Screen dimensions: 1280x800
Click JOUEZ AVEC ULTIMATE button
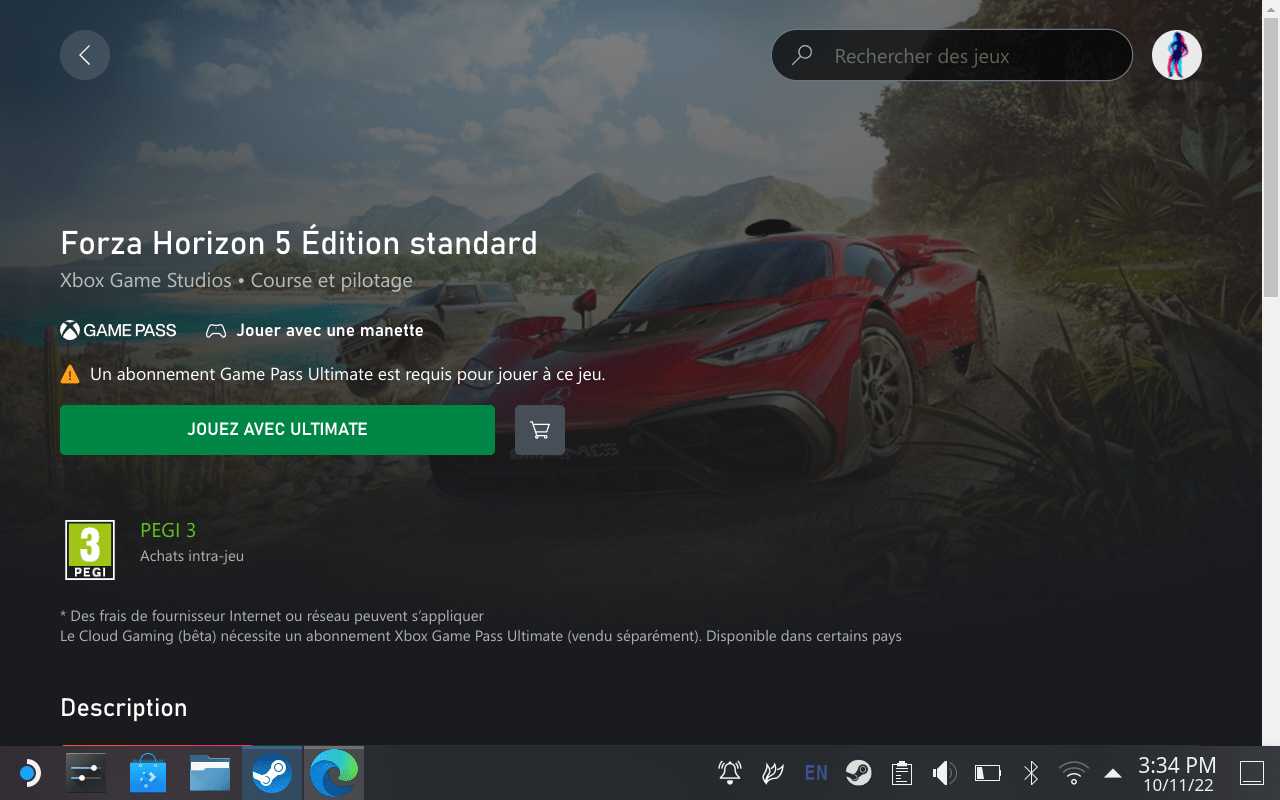point(277,430)
